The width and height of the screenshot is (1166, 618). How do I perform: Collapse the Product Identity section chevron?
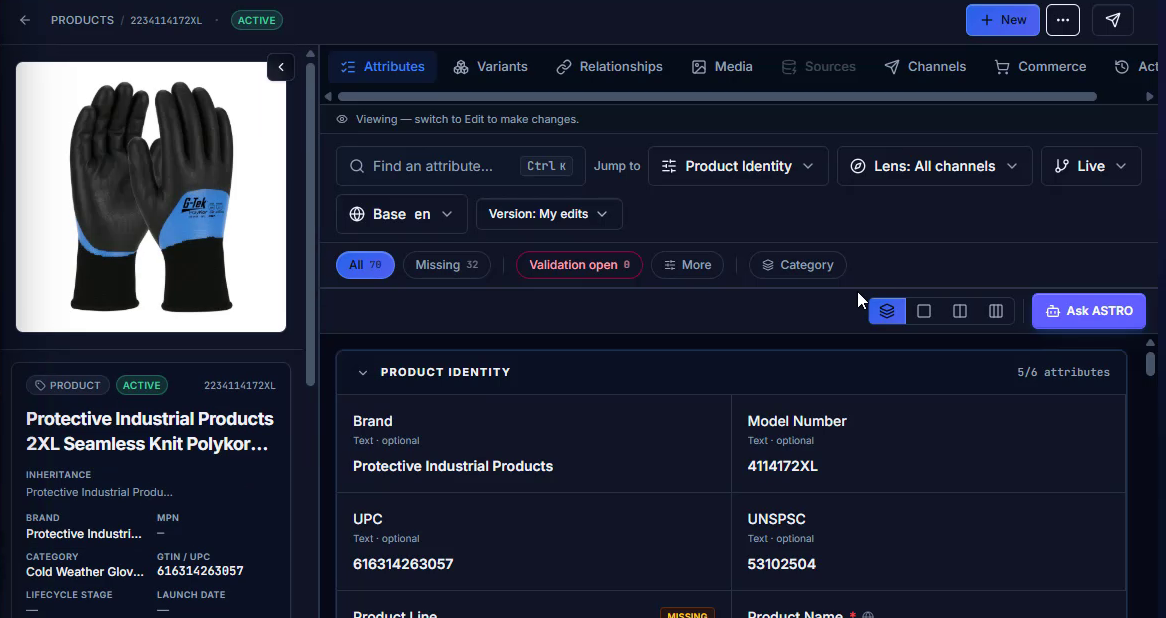tap(362, 373)
